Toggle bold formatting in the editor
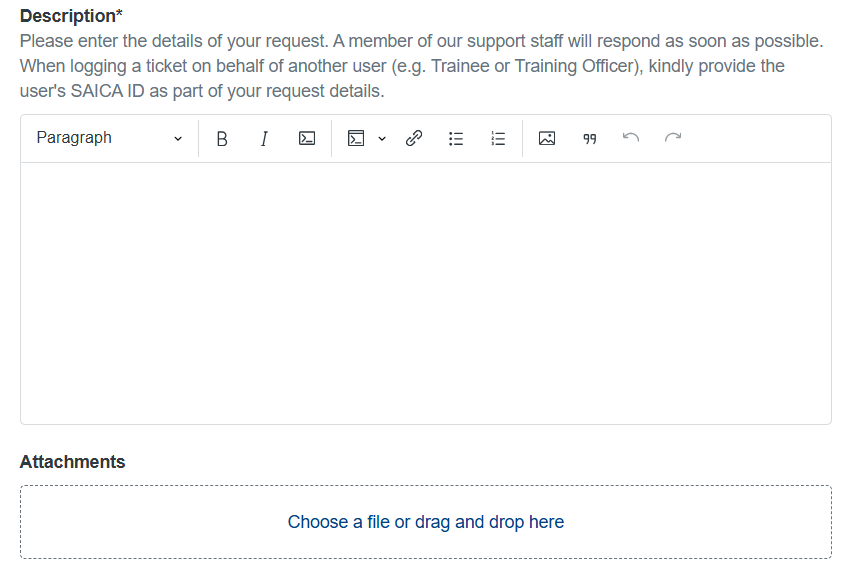Screen dimensions: 863x571 pyautogui.click(x=222, y=139)
